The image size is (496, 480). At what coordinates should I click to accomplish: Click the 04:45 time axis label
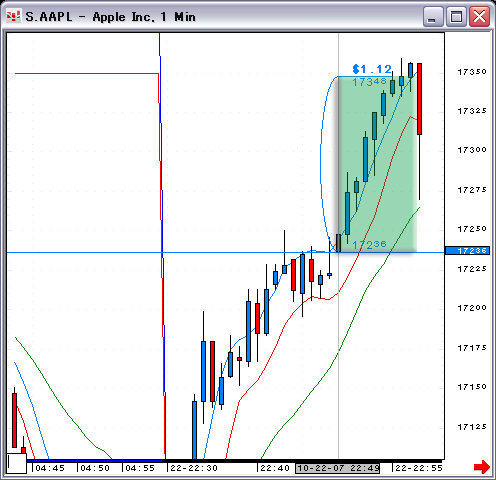coord(50,468)
